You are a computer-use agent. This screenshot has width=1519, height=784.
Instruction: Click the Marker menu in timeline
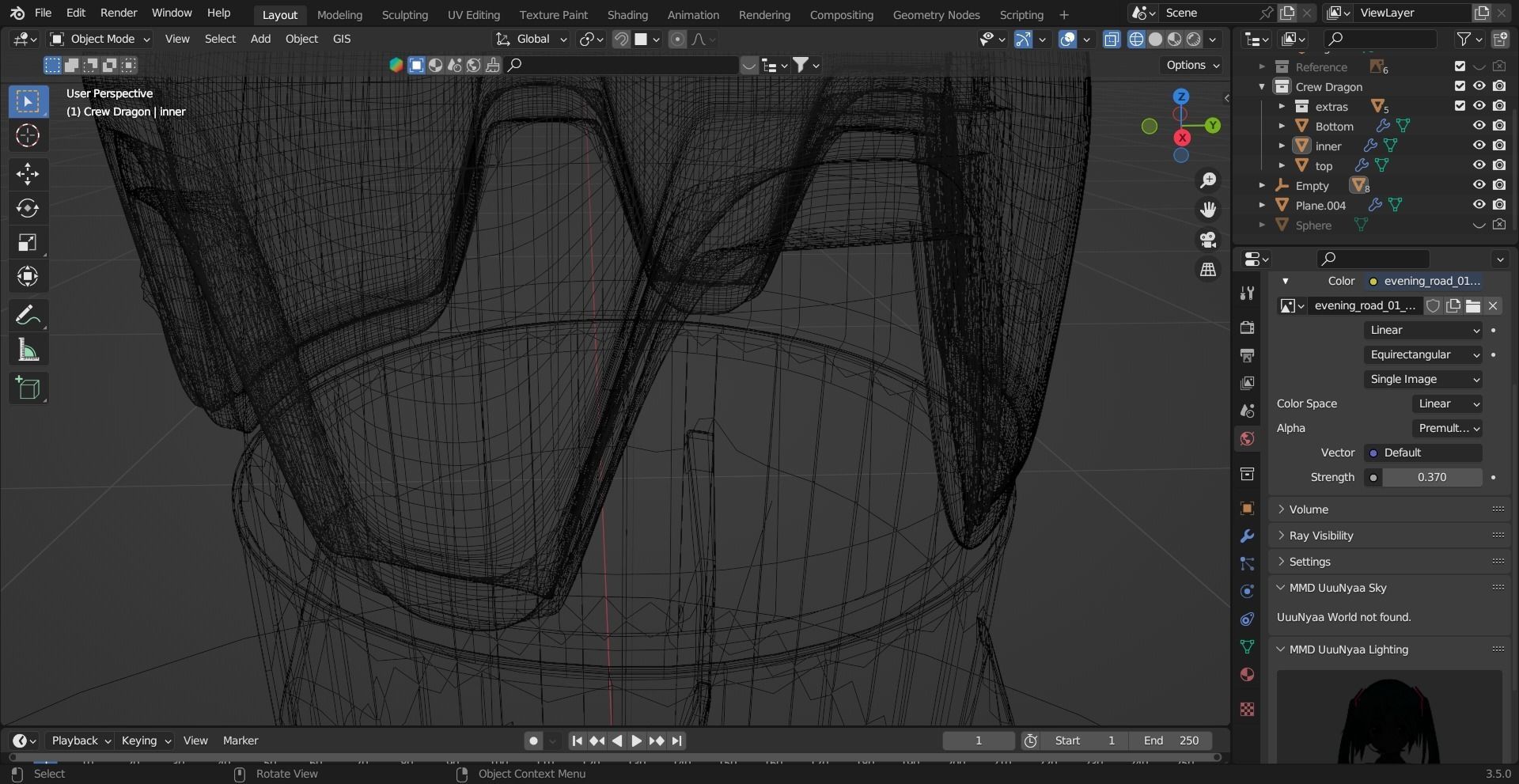point(241,740)
